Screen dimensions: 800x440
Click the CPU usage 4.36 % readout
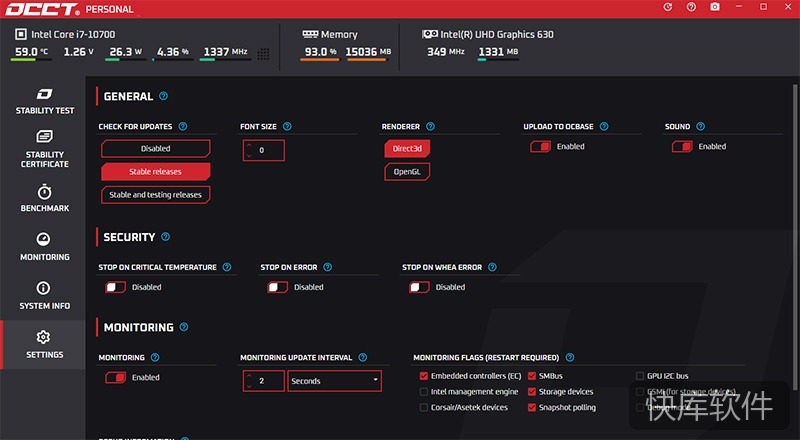173,52
